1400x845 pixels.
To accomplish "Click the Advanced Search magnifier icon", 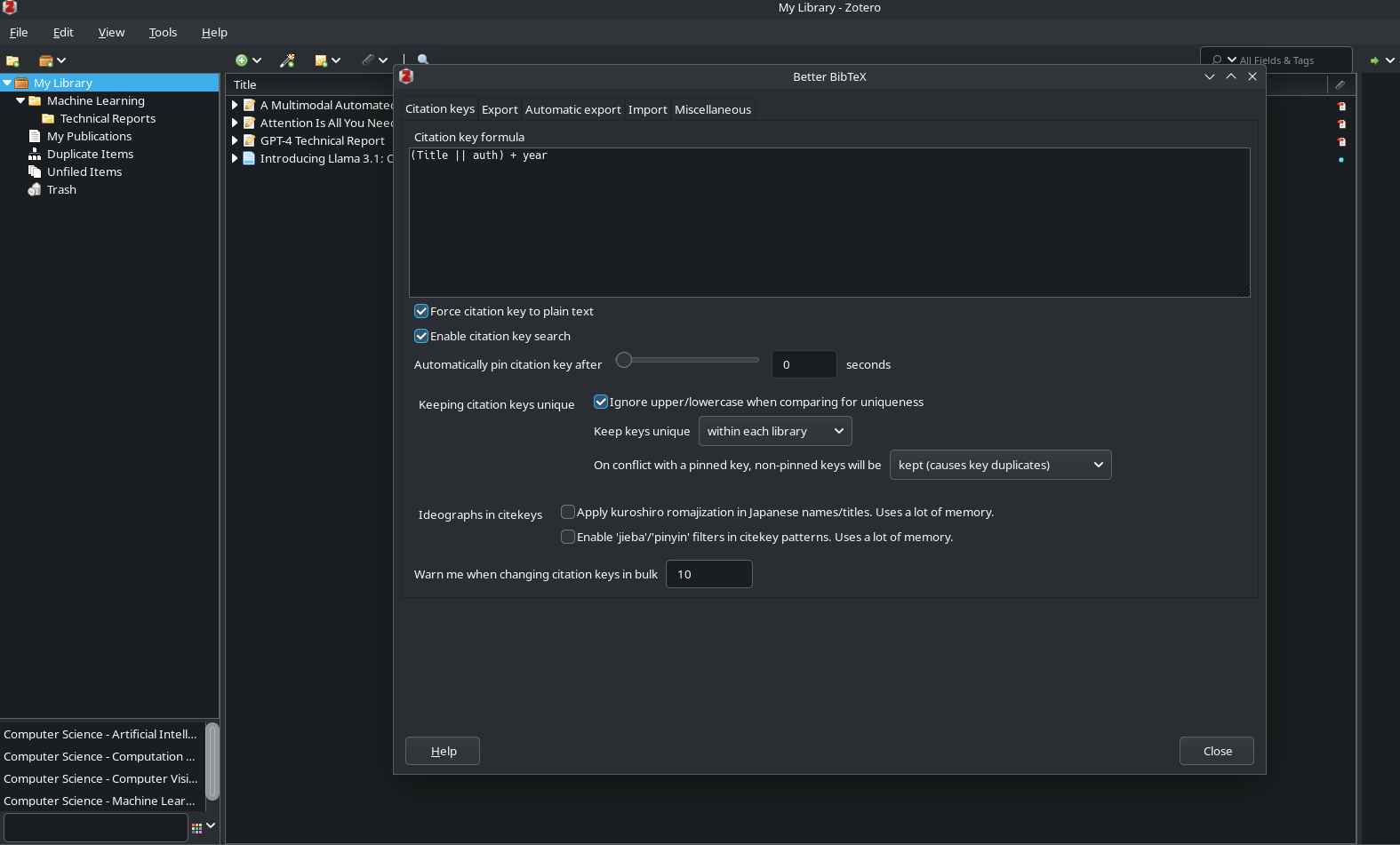I will (423, 60).
